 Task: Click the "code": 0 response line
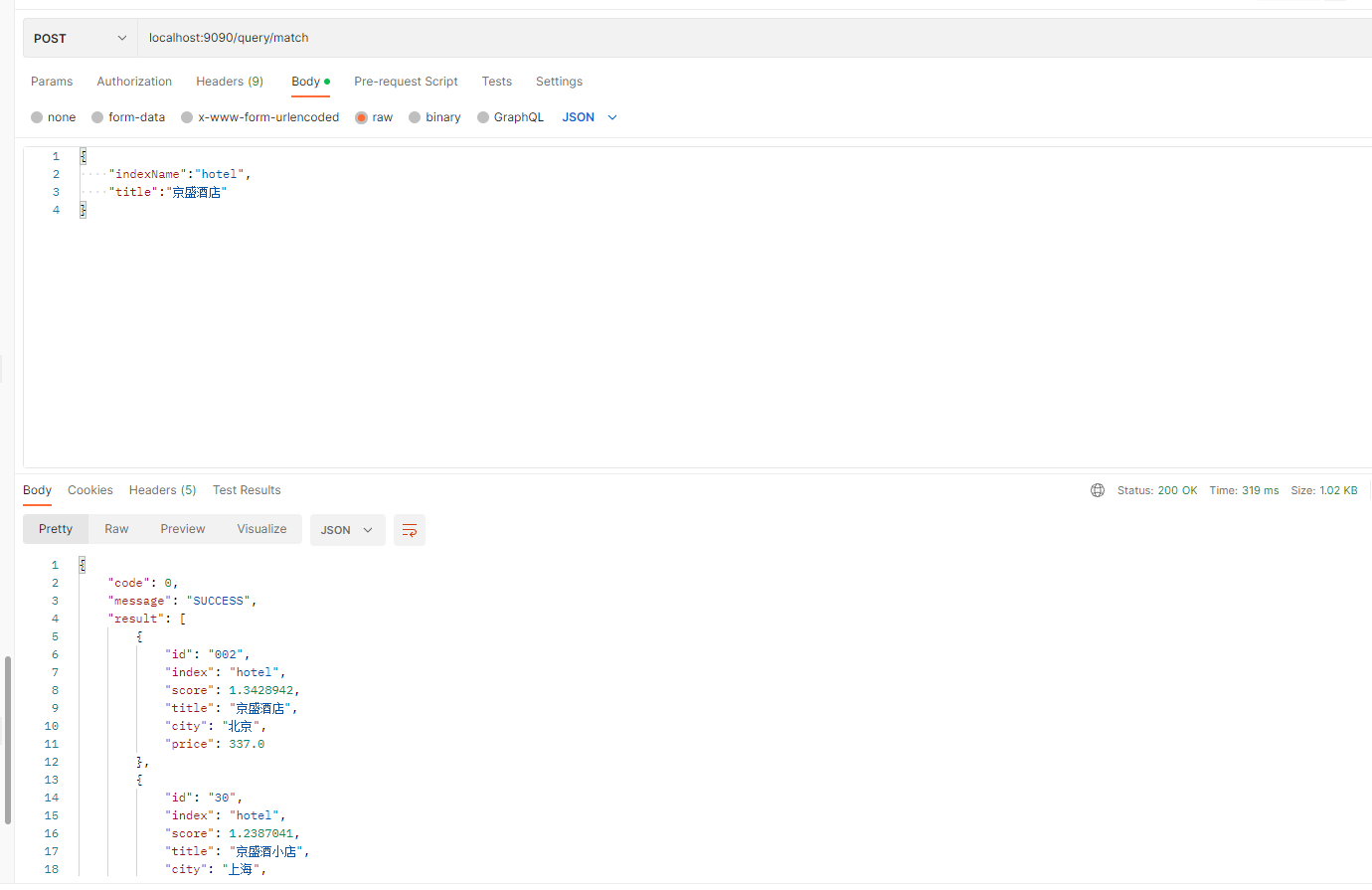(143, 583)
